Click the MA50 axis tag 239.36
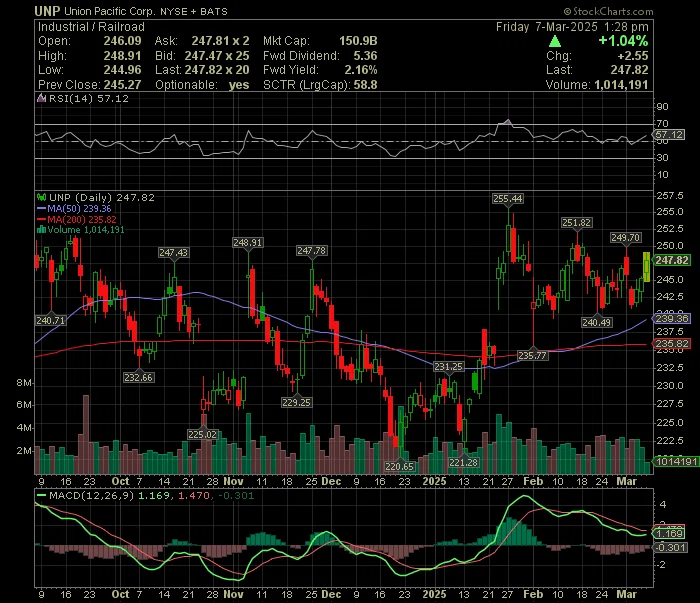 [x=672, y=318]
